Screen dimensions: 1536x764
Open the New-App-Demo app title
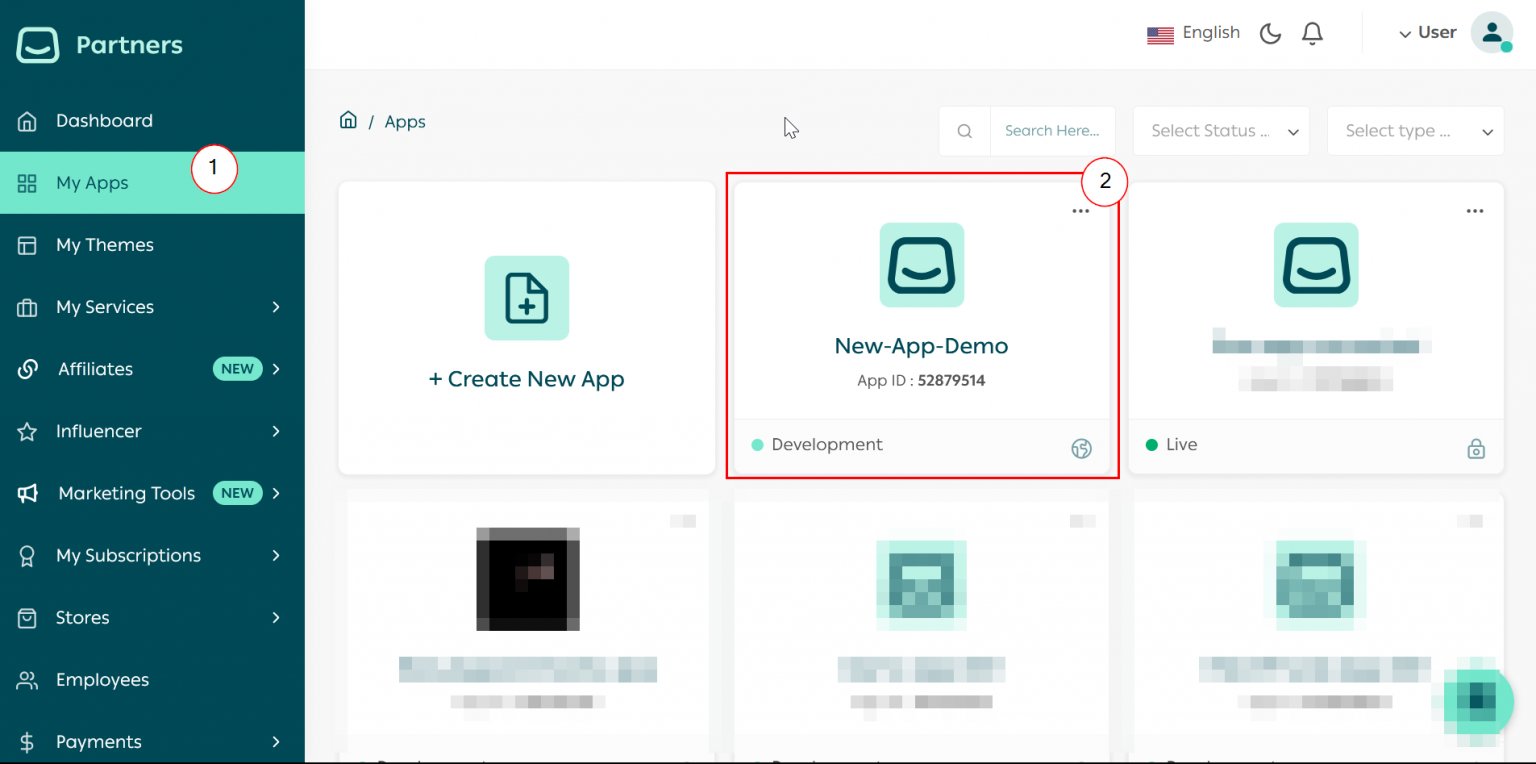click(x=921, y=346)
